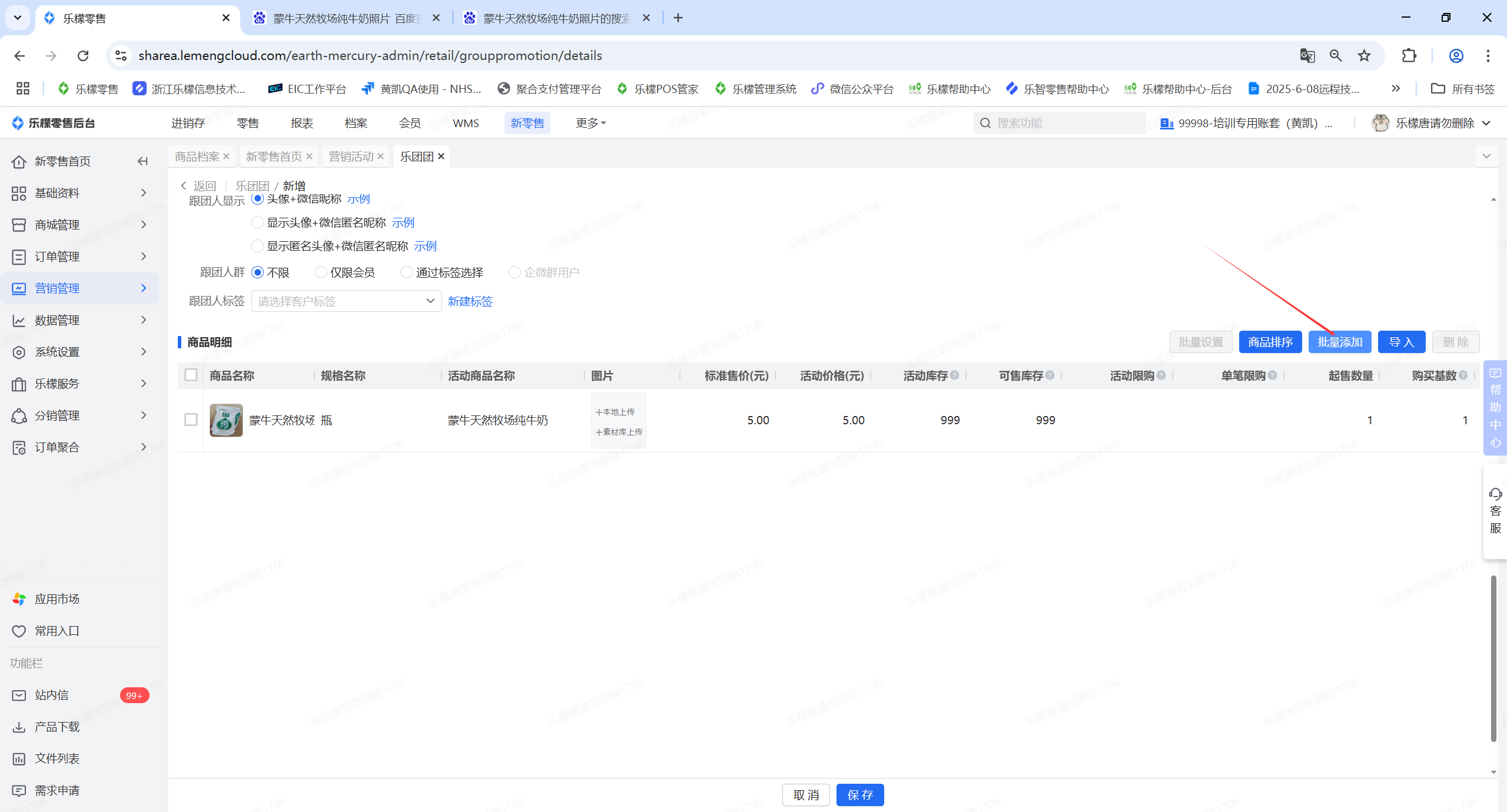Click the 分销管理 icon

coord(19,415)
